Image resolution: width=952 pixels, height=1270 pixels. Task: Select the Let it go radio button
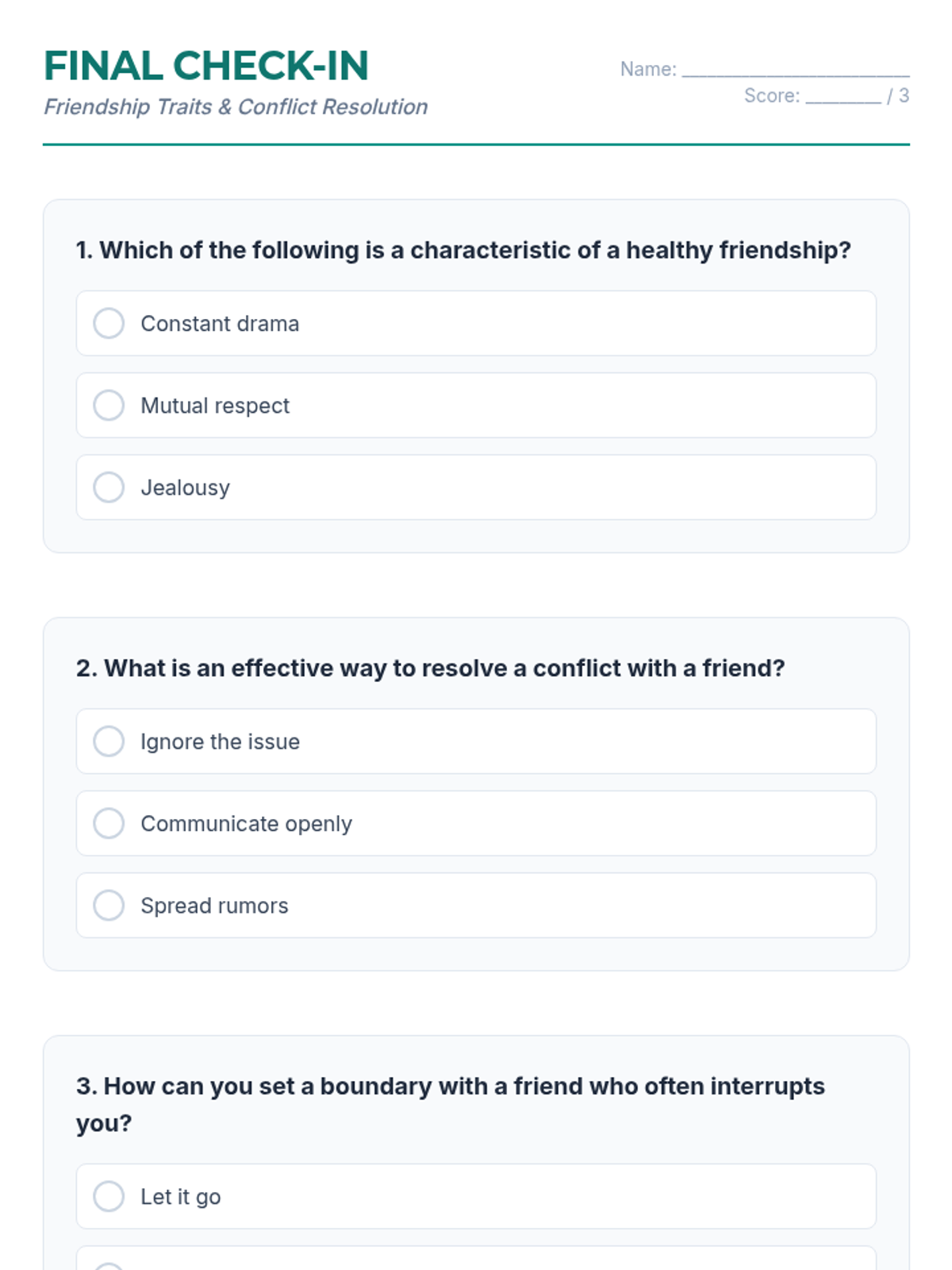click(109, 1196)
